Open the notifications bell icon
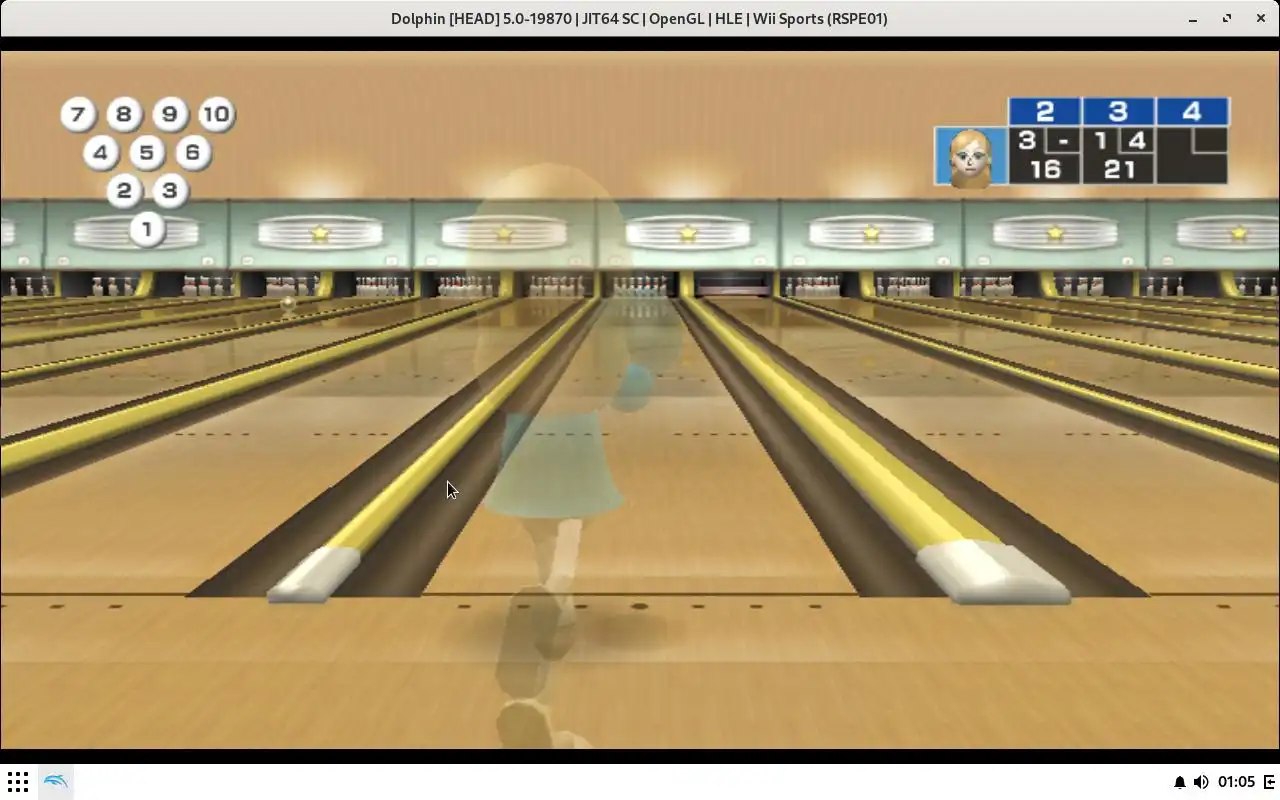1280x800 pixels. [1179, 782]
